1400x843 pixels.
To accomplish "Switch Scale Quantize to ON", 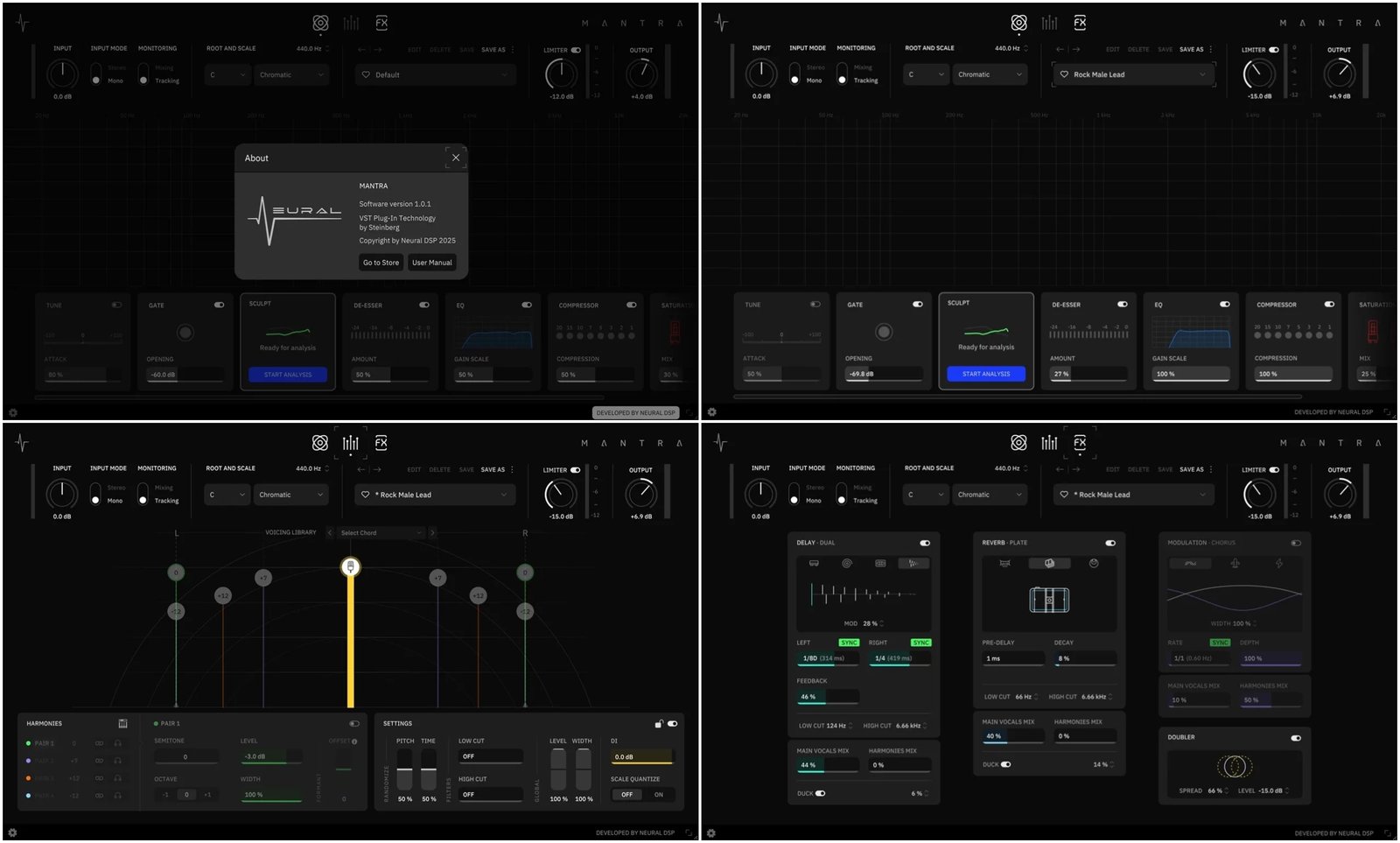I will 657,795.
